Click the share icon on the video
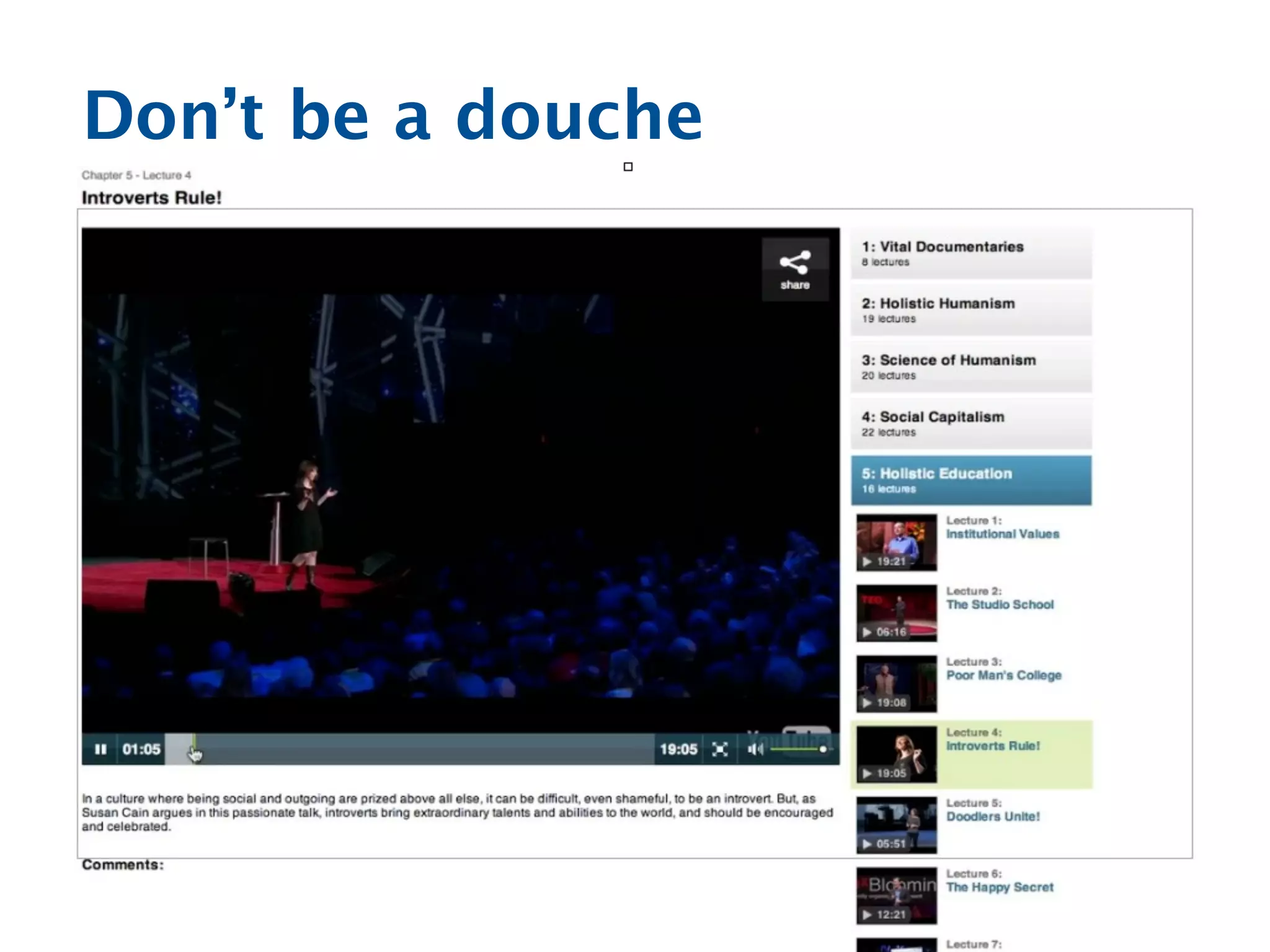The image size is (1270, 952). (x=795, y=270)
